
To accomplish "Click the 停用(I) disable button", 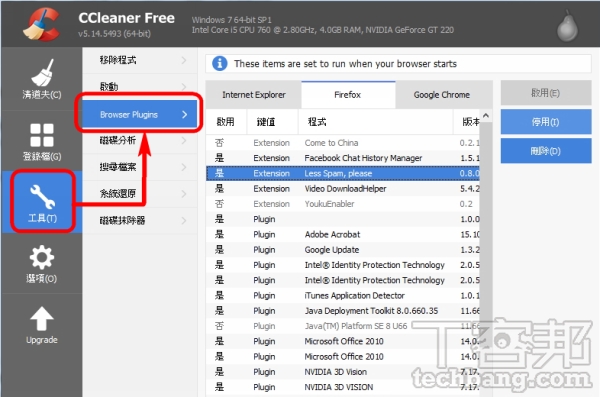I will click(546, 122).
